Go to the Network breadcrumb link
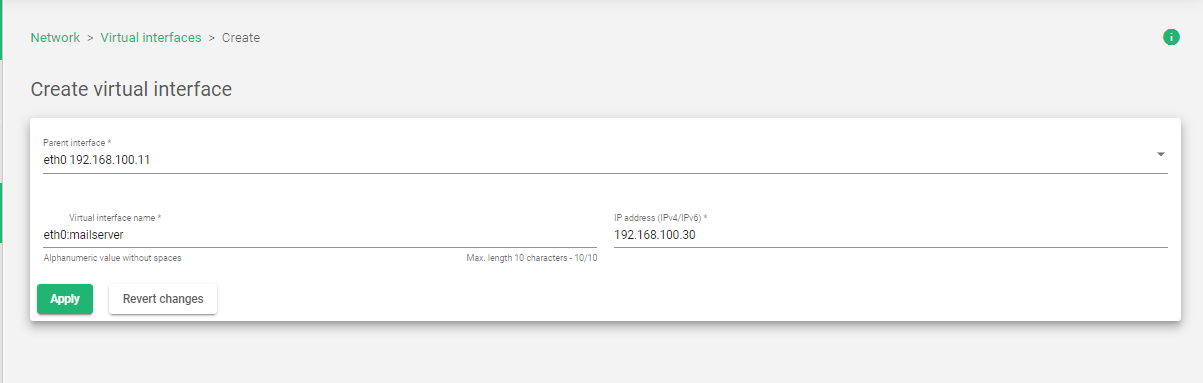The height and width of the screenshot is (383, 1203). click(55, 38)
